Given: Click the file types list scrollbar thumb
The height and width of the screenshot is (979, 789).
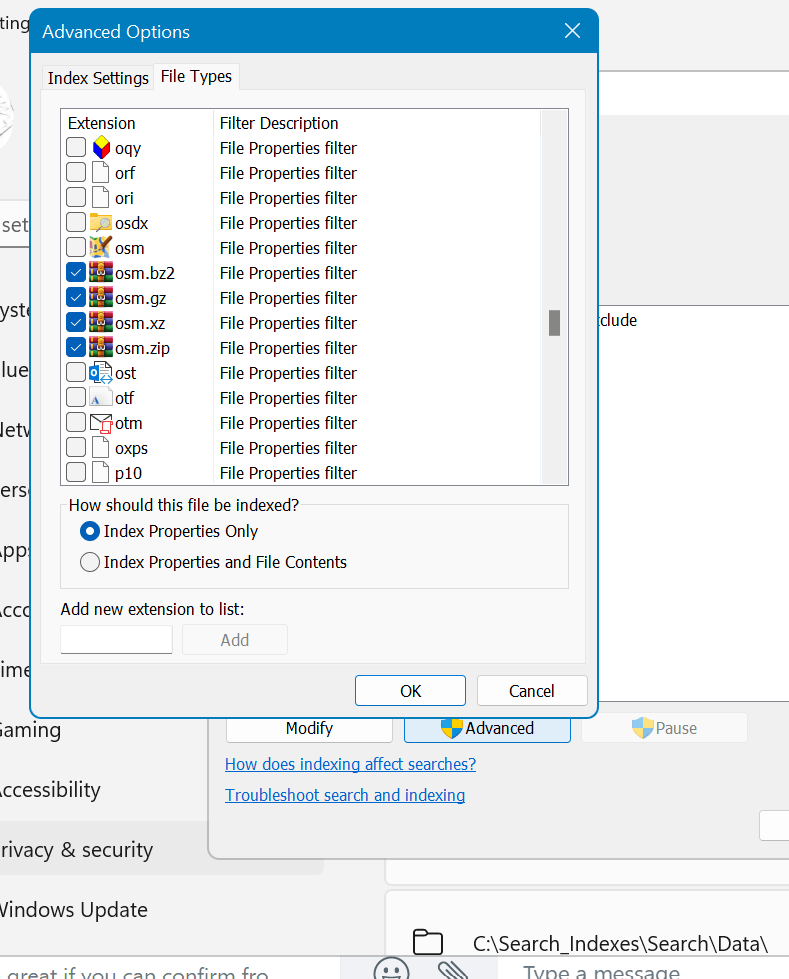Looking at the screenshot, I should 554,323.
